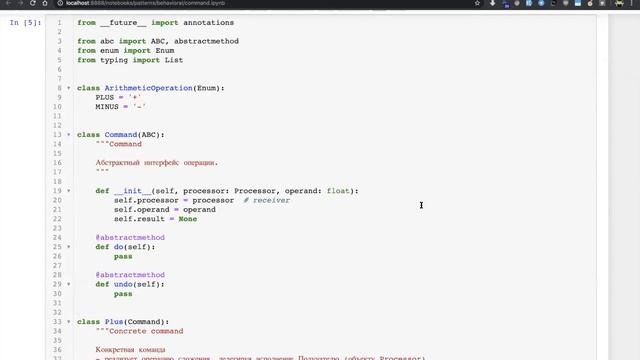
Task: Click the PLUS constant on line 9
Action: point(104,98)
